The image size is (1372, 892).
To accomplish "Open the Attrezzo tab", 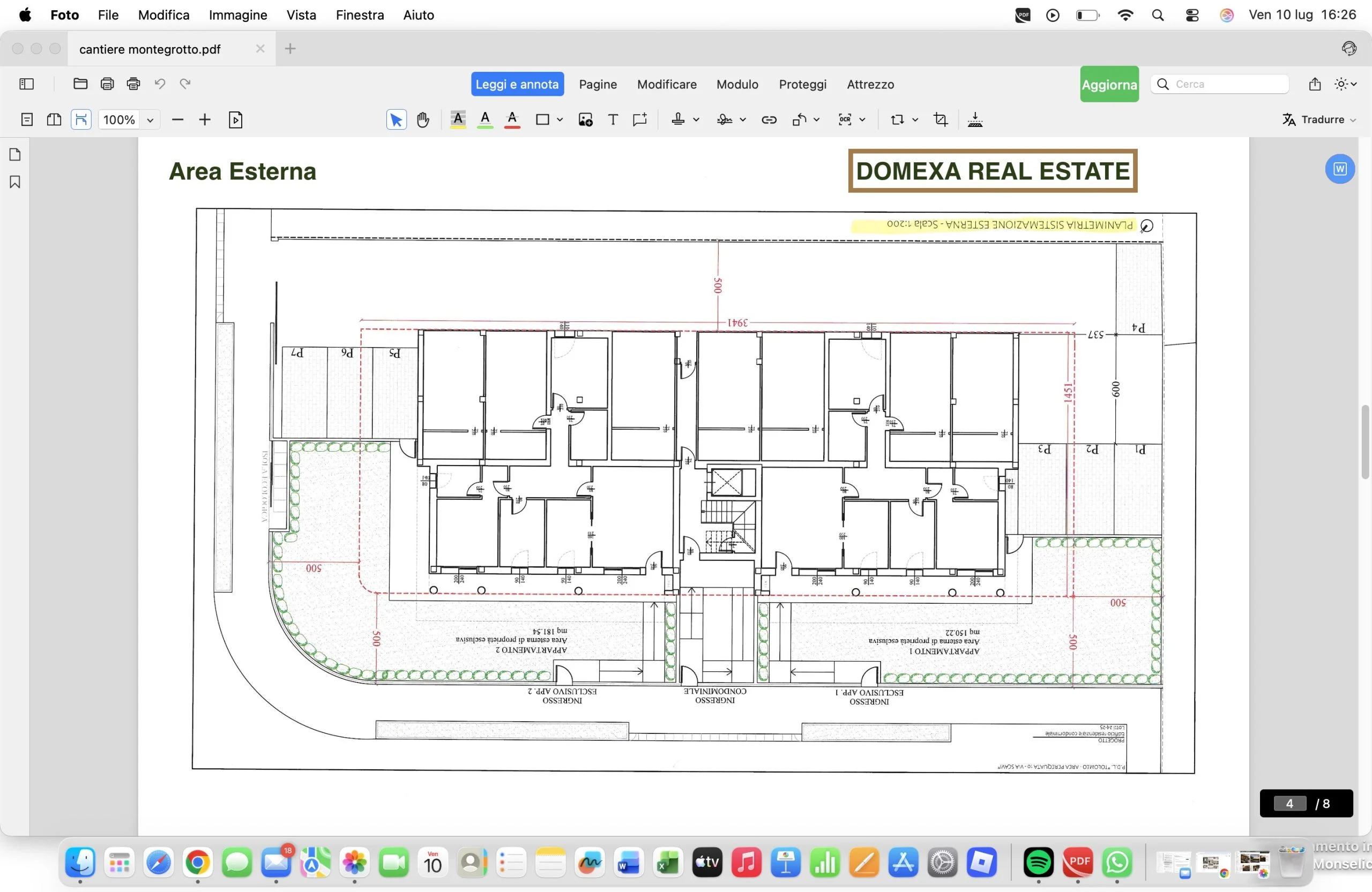I will tap(870, 84).
